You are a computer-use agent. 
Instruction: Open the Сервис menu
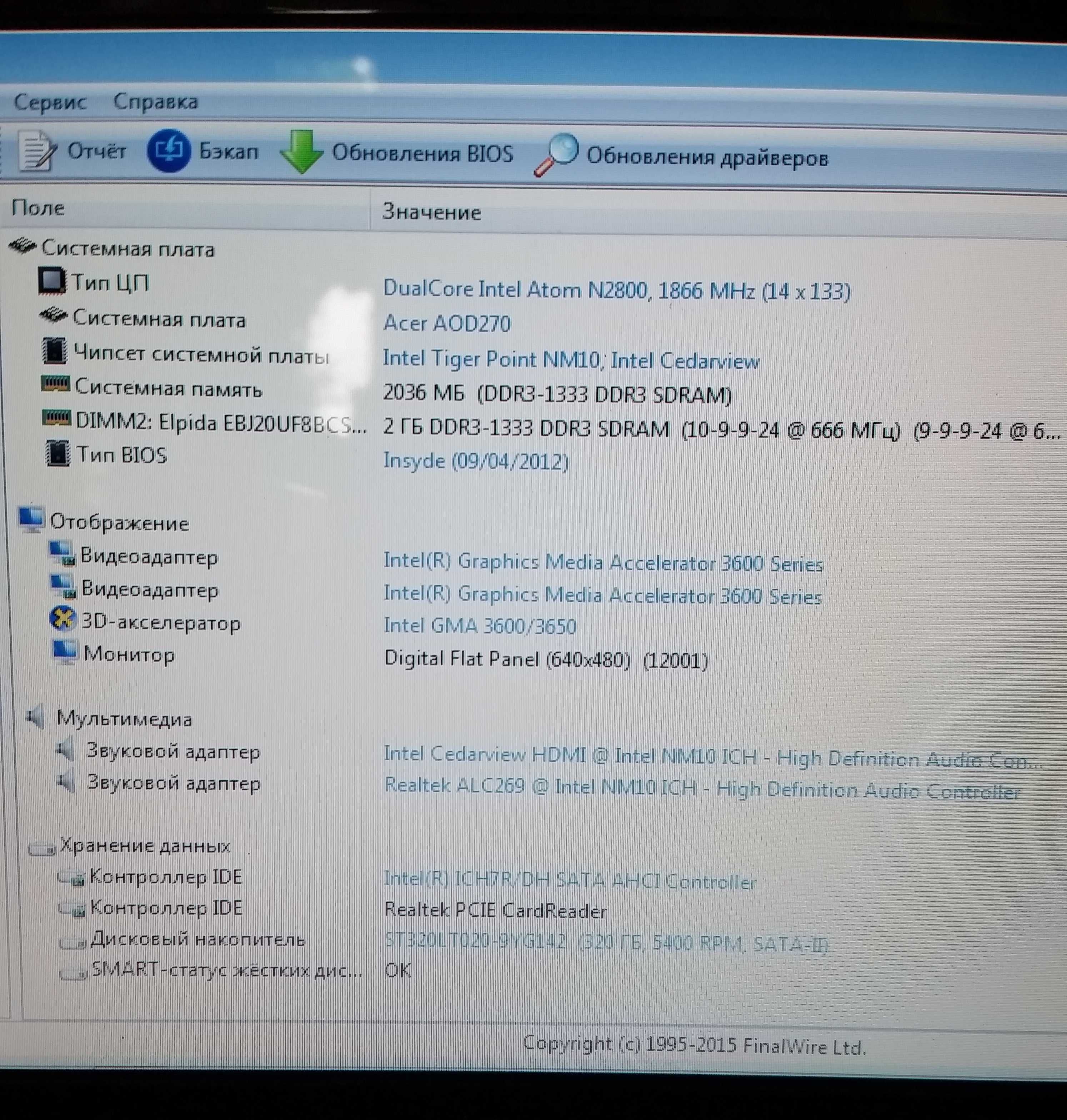[x=50, y=103]
